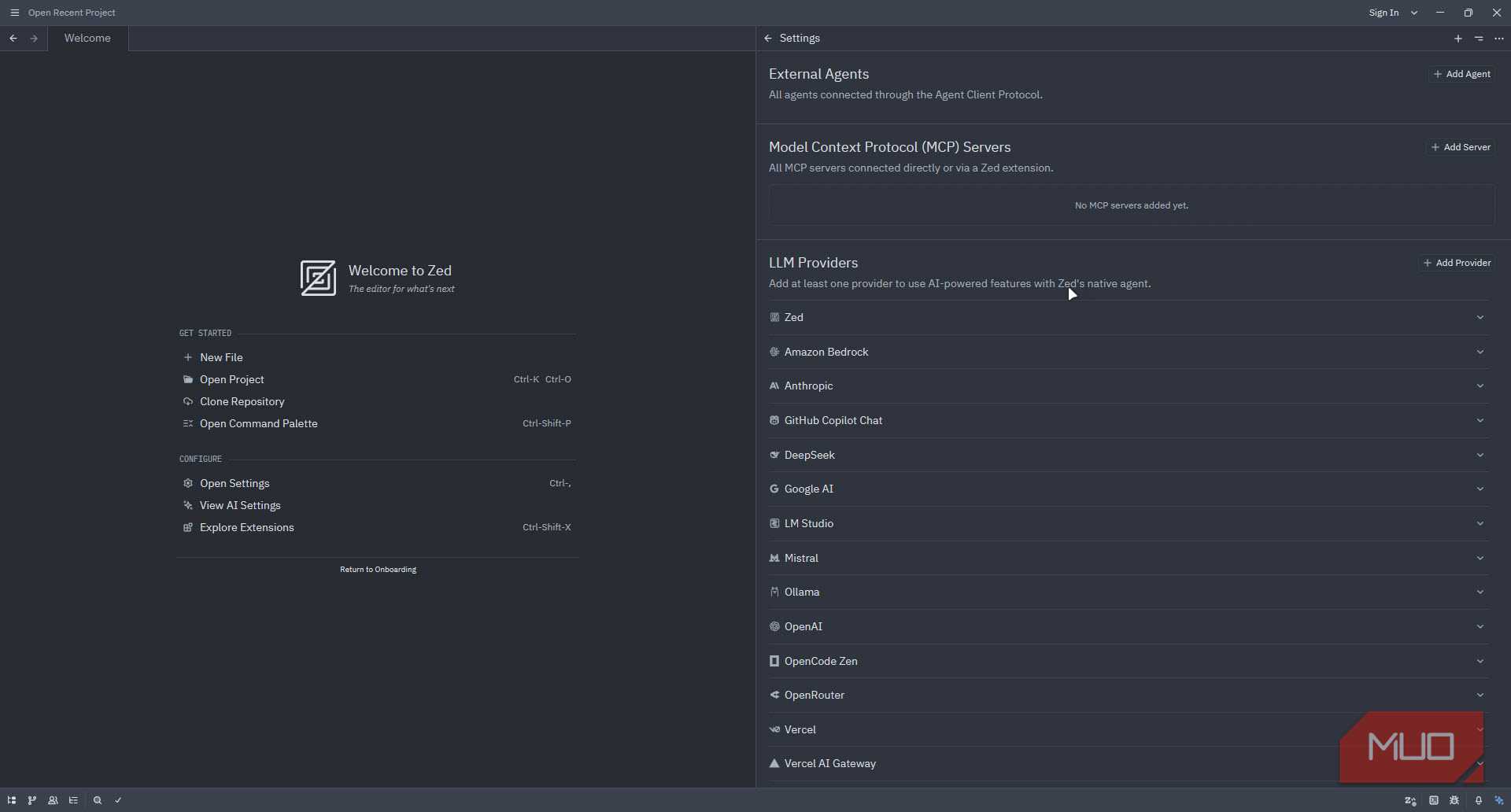The width and height of the screenshot is (1511, 812).
Task: Click the Ollama provider logo icon
Action: pos(774,592)
